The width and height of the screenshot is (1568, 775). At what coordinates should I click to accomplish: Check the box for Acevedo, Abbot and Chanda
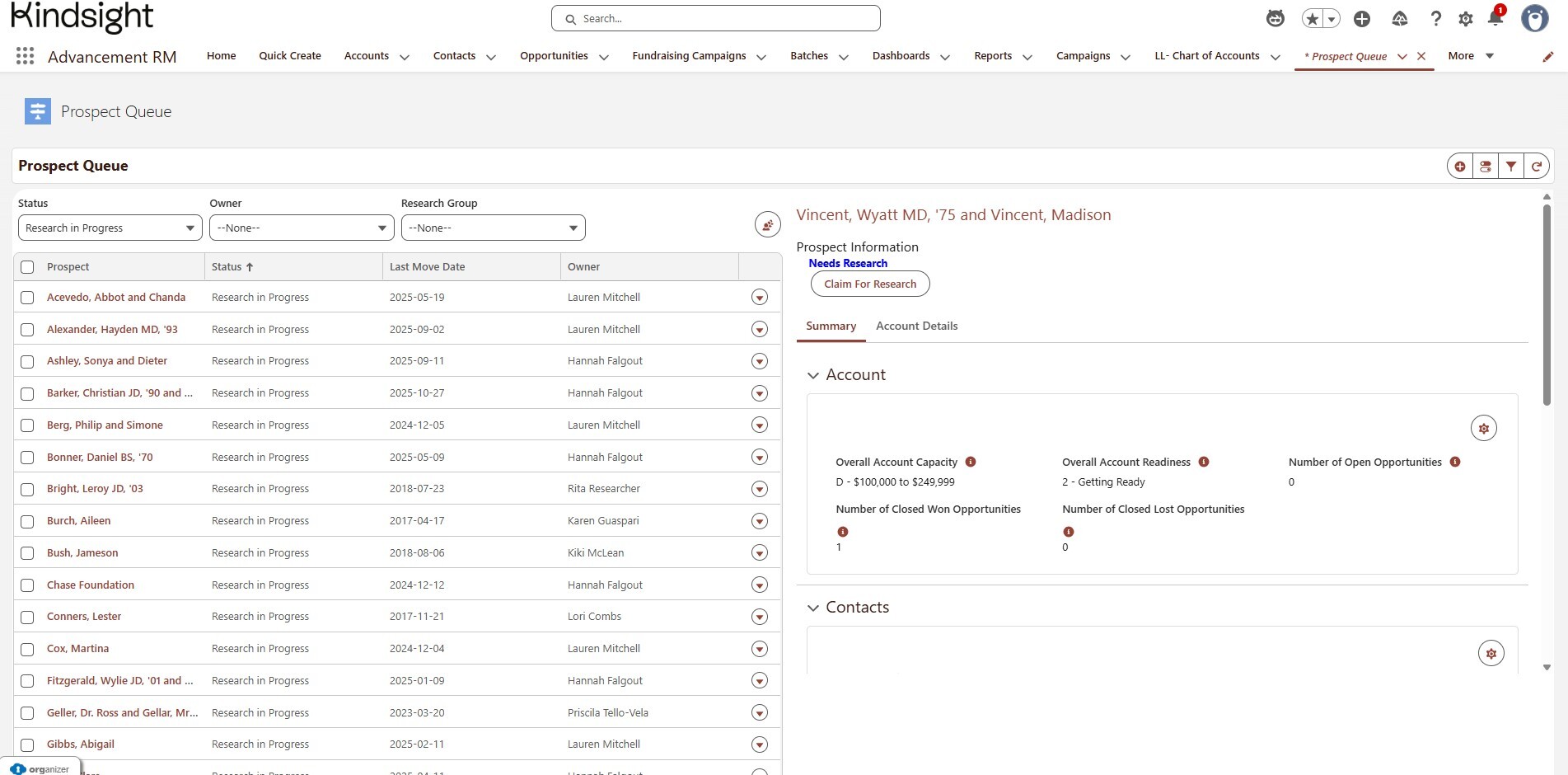click(x=27, y=298)
